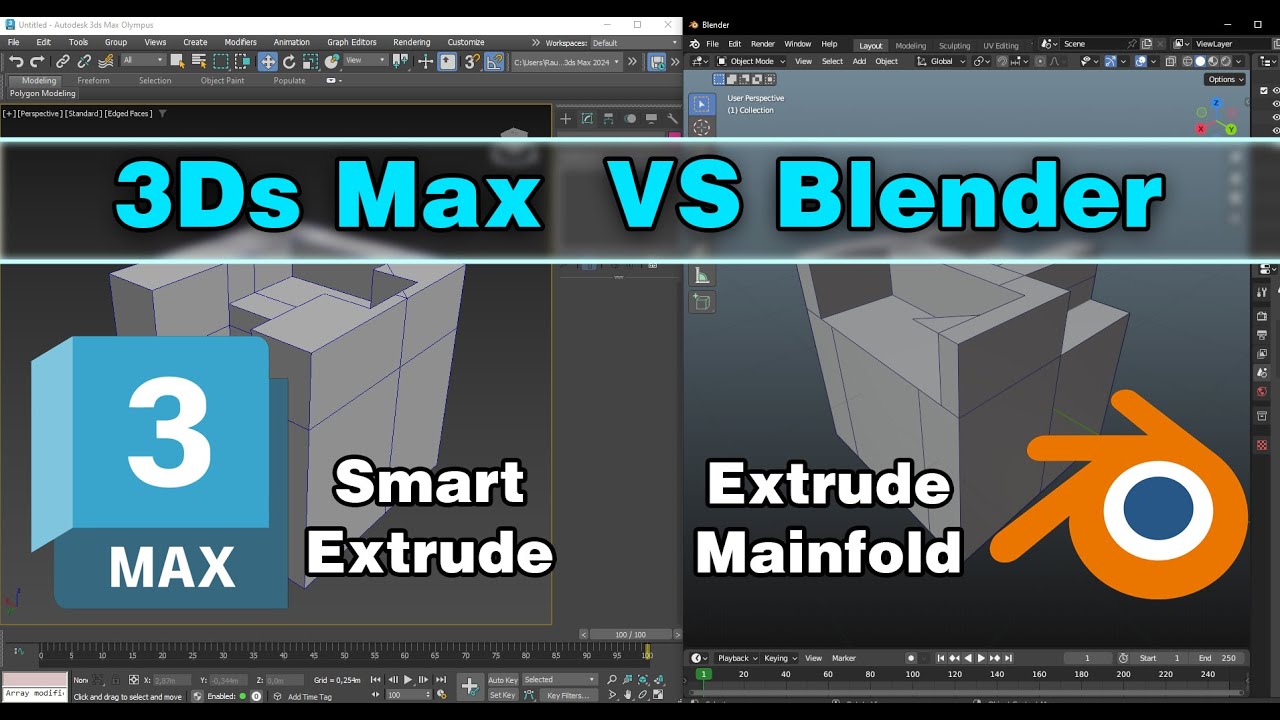Open the Customize menu in 3ds Max
Image resolution: width=1280 pixels, height=720 pixels.
(x=466, y=42)
